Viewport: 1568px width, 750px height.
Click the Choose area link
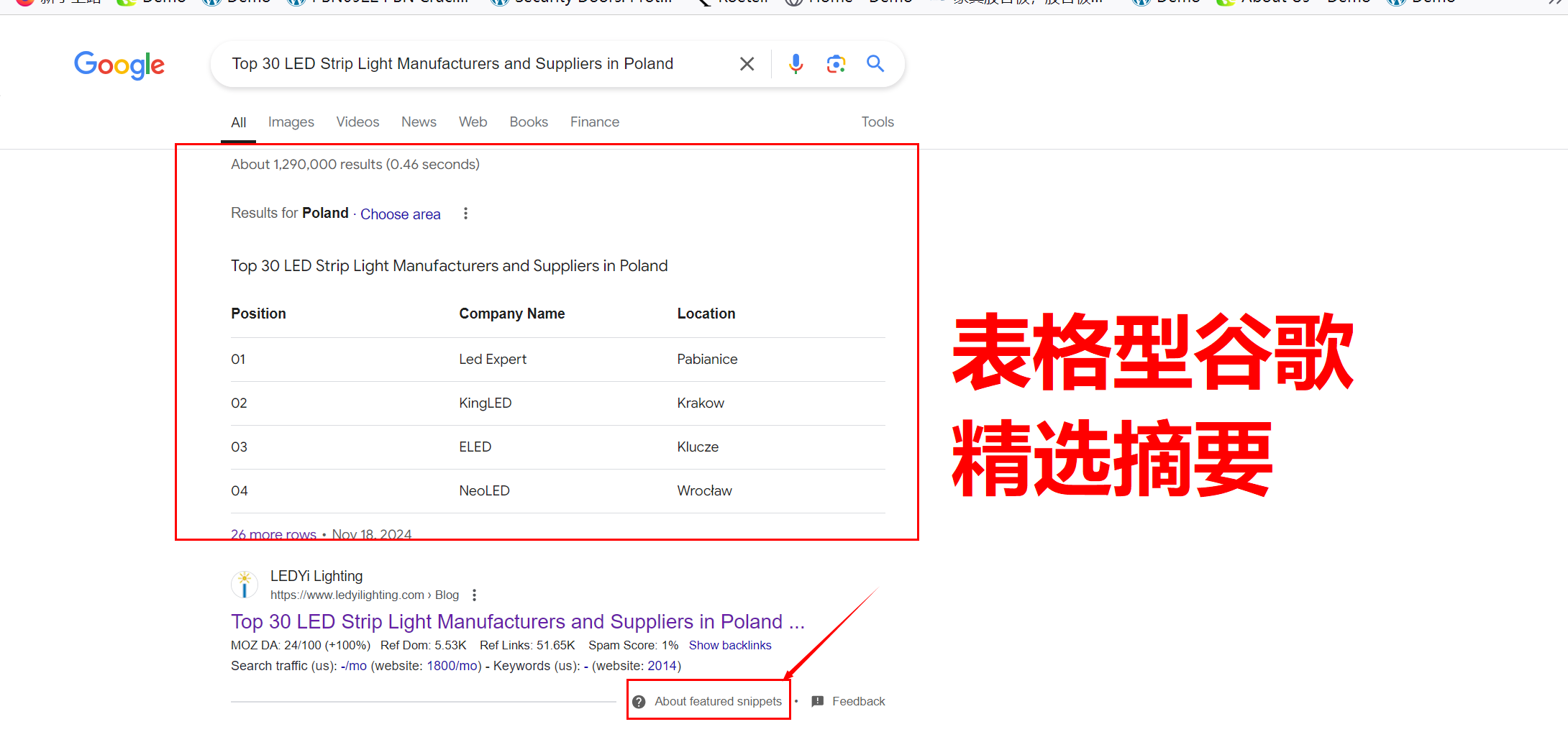coord(400,214)
